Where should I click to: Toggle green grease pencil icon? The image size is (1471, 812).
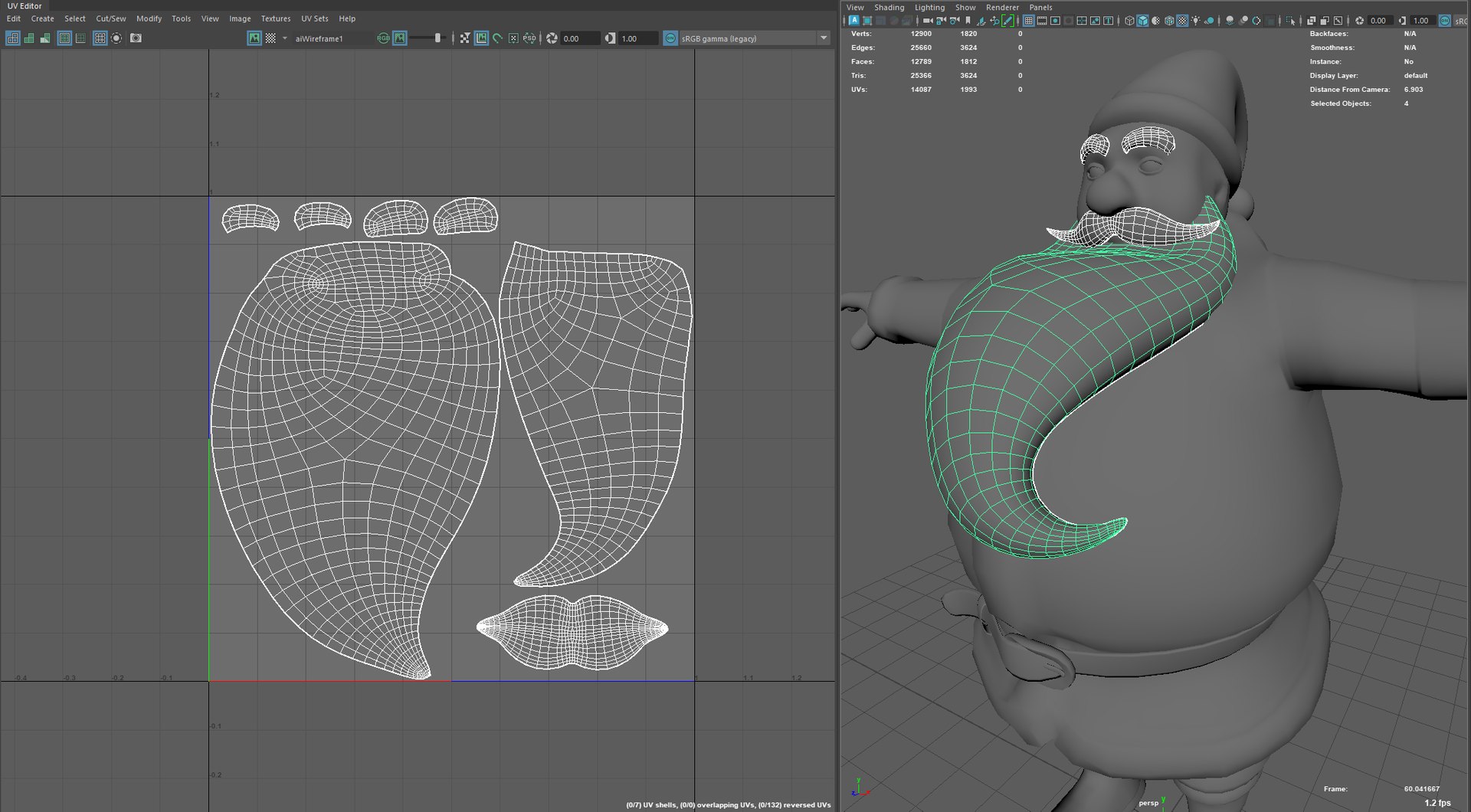coord(1007,21)
